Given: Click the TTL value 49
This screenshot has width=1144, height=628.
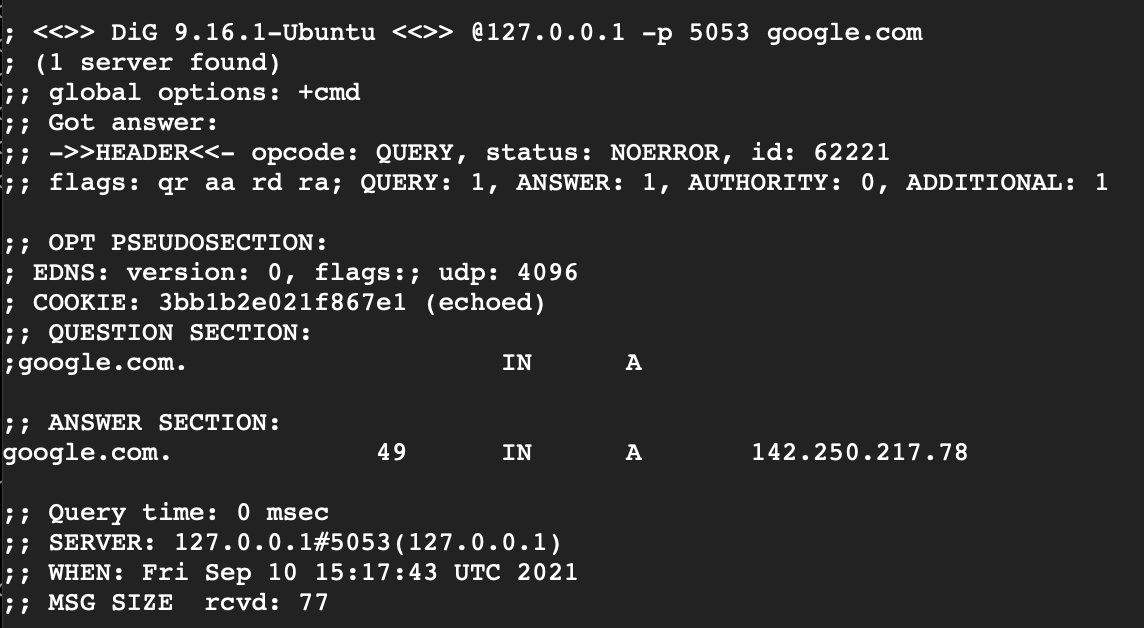Looking at the screenshot, I should (x=392, y=452).
